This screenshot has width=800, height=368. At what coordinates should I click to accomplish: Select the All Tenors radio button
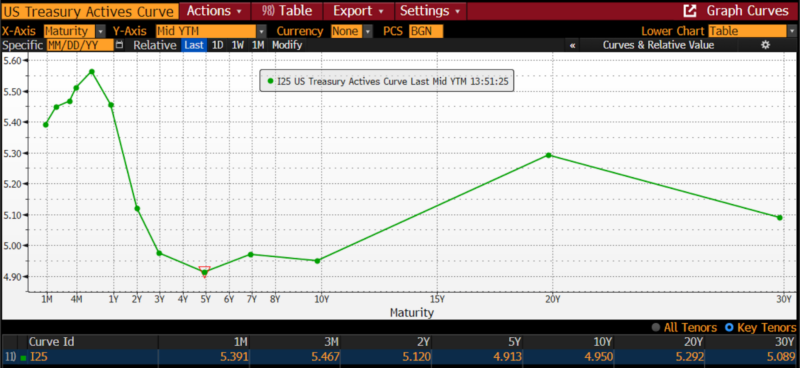(x=656, y=327)
